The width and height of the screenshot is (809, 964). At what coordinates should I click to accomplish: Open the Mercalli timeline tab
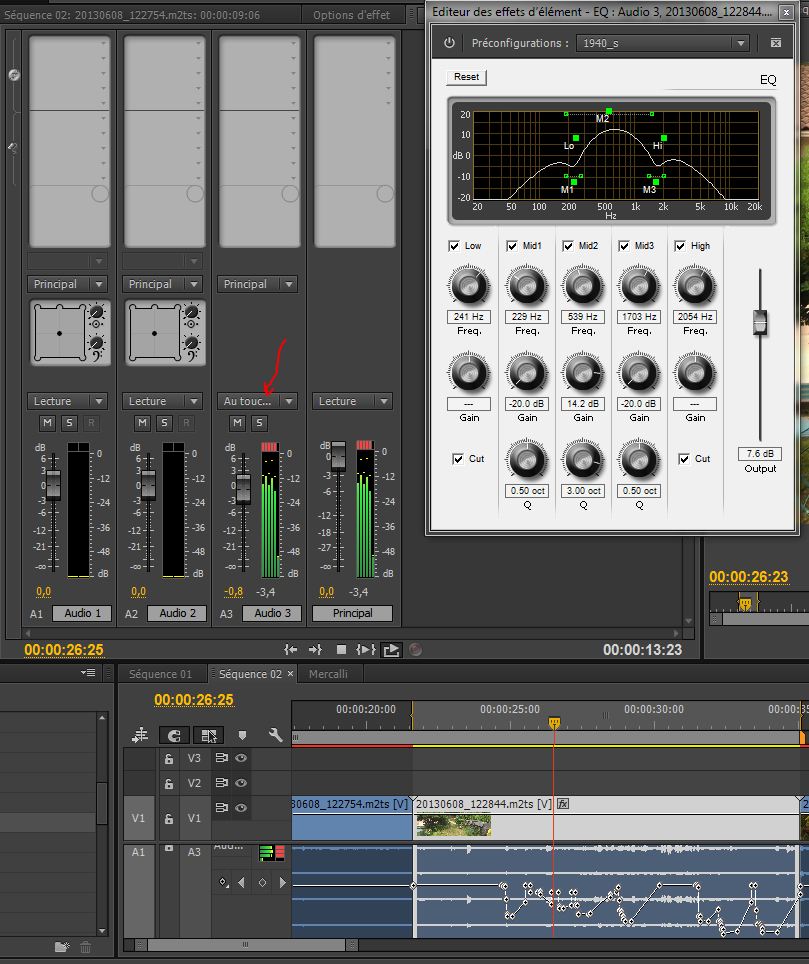click(328, 674)
